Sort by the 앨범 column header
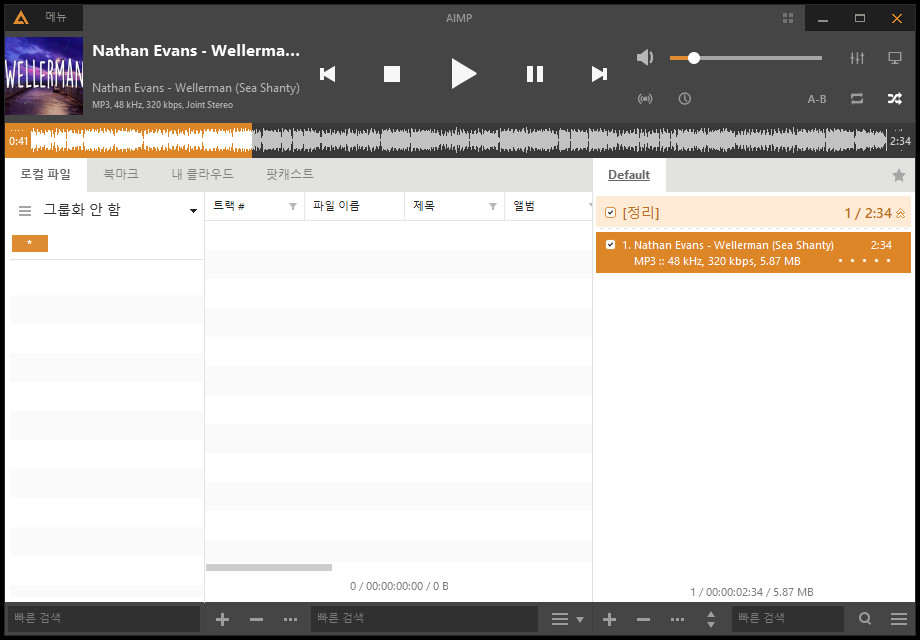920x640 pixels. point(524,206)
